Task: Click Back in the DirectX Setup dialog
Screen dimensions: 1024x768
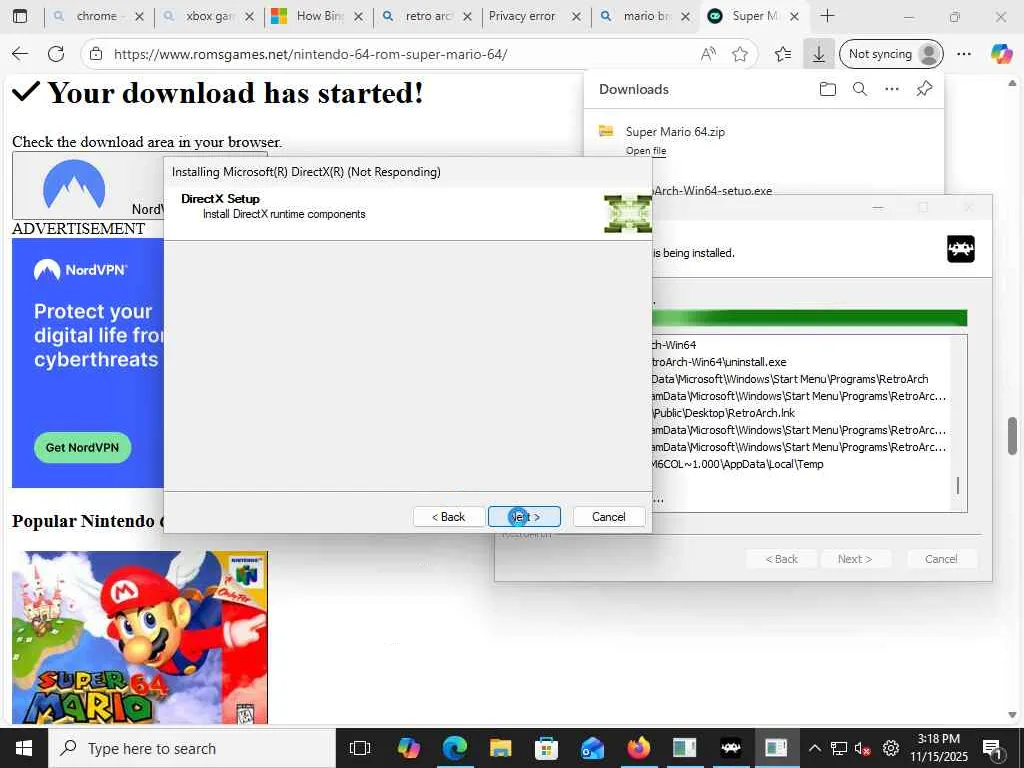Action: pyautogui.click(x=449, y=517)
